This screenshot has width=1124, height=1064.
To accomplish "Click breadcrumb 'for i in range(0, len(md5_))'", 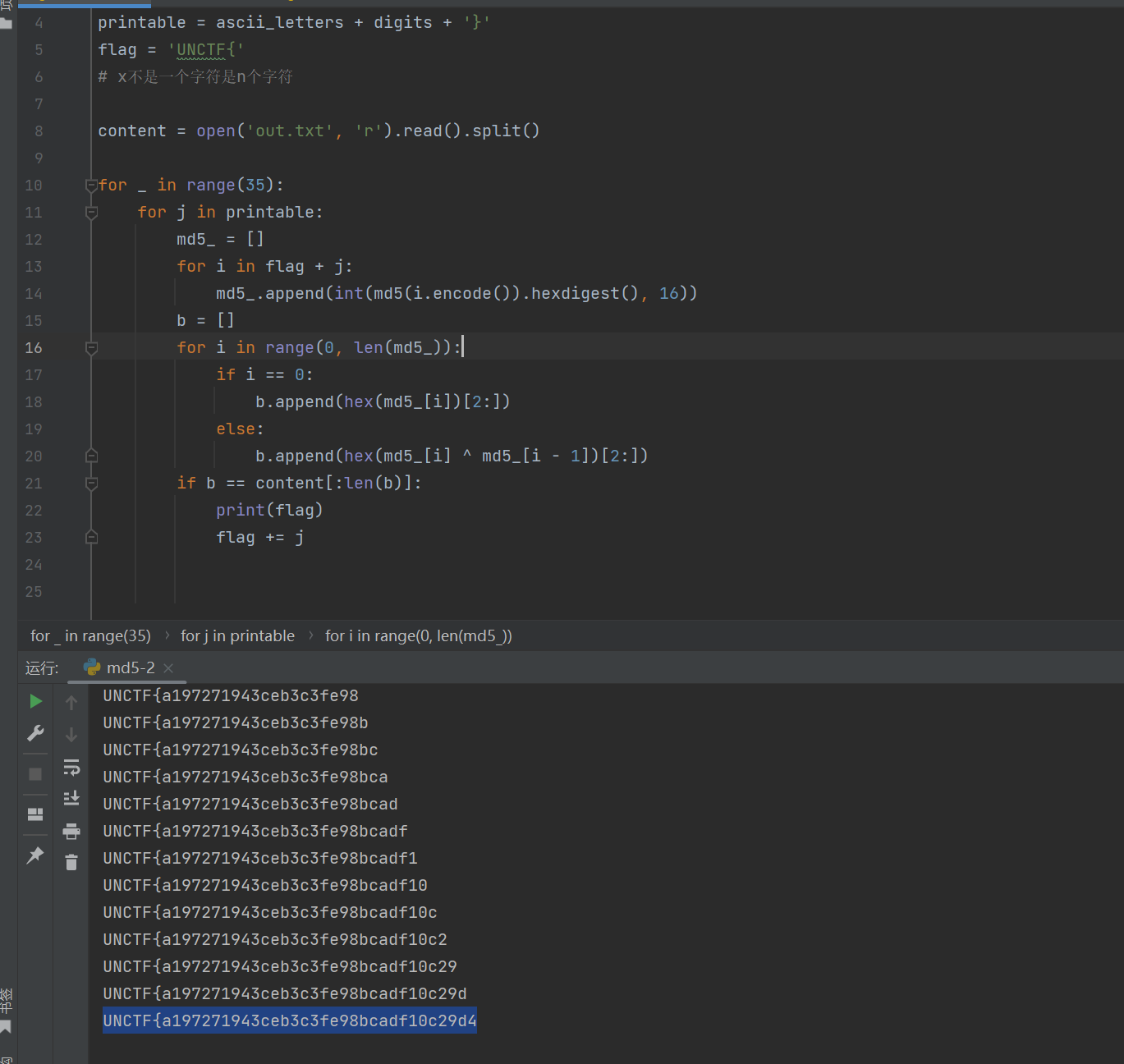I will pos(419,635).
